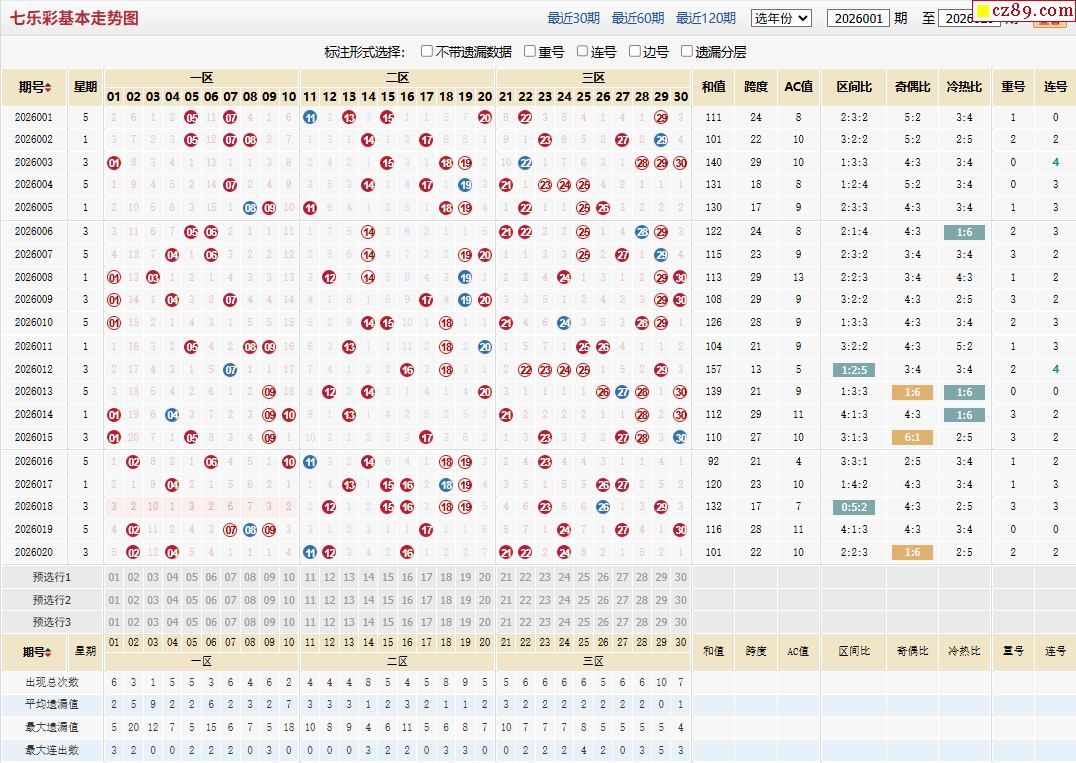This screenshot has width=1076, height=763.
Task: Click red ball 04 in row 2026007
Action: (172, 255)
